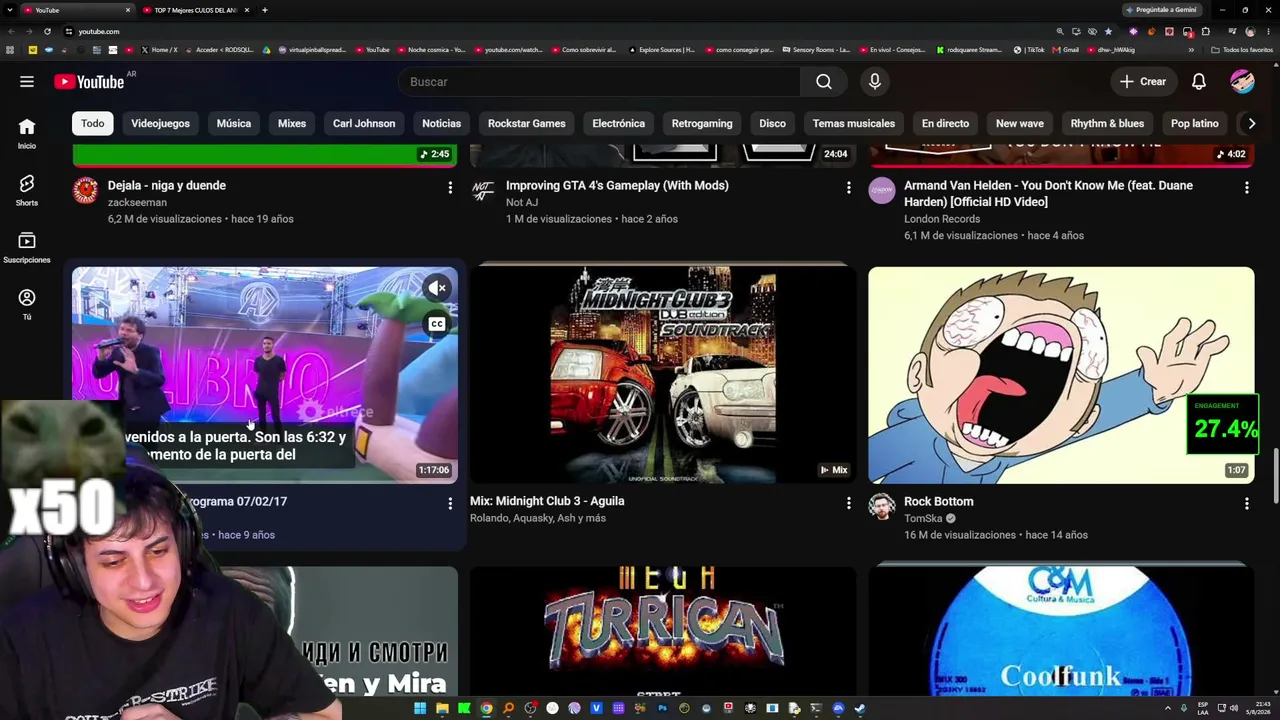Open options for Mix: Midnight Club 3
1280x720 pixels.
coord(848,503)
